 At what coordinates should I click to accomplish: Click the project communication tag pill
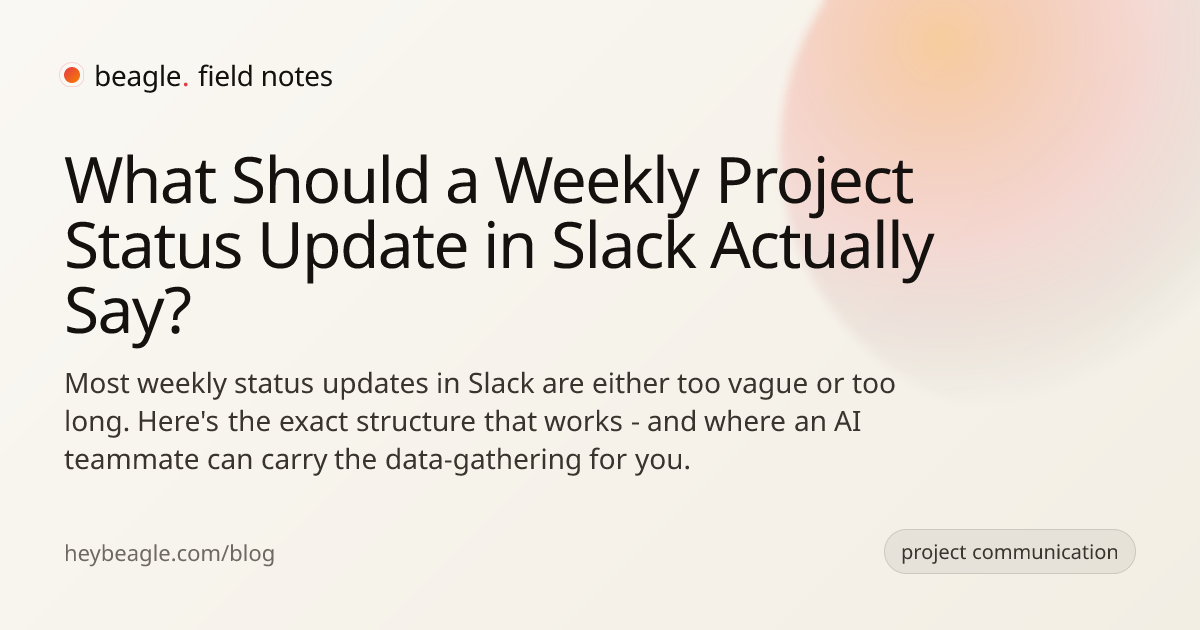tap(1009, 552)
